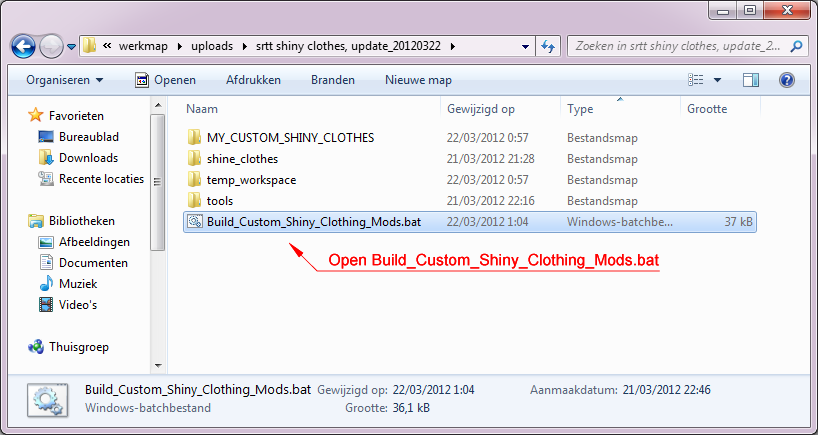Image resolution: width=818 pixels, height=435 pixels.
Task: Select Favorieten in the navigation pane
Action: coord(76,116)
